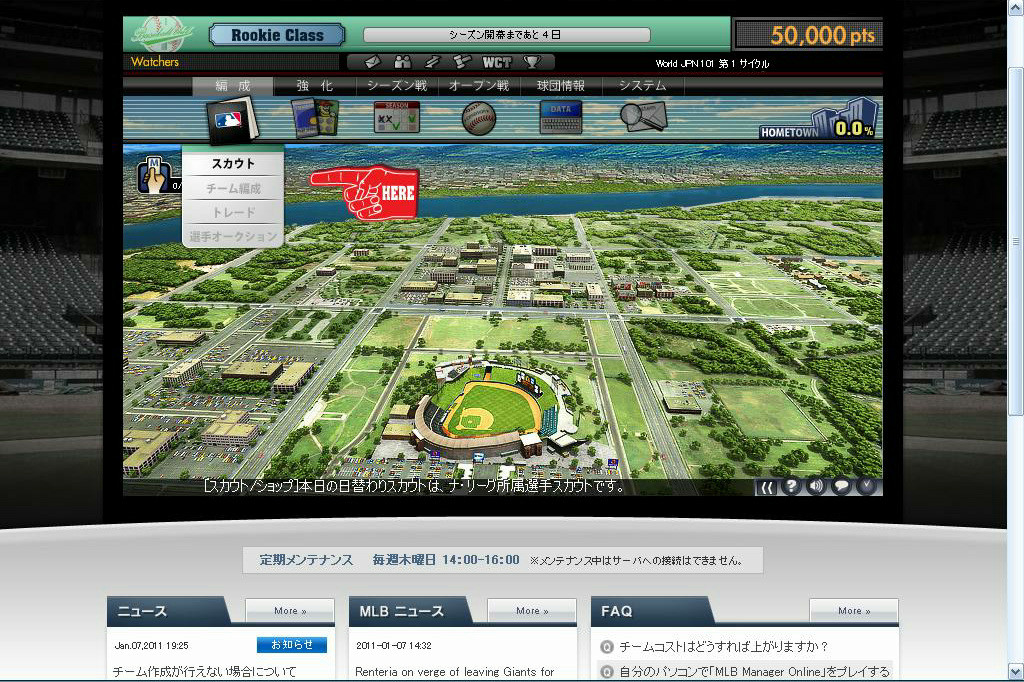Collapse the panel with the double-arrow button

click(767, 487)
